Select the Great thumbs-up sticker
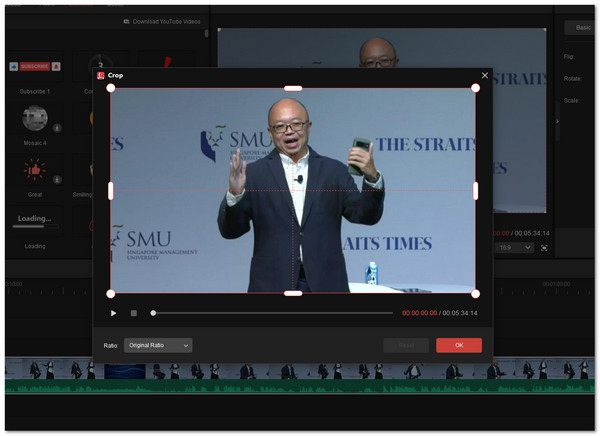This screenshot has width=600, height=436. [x=35, y=170]
